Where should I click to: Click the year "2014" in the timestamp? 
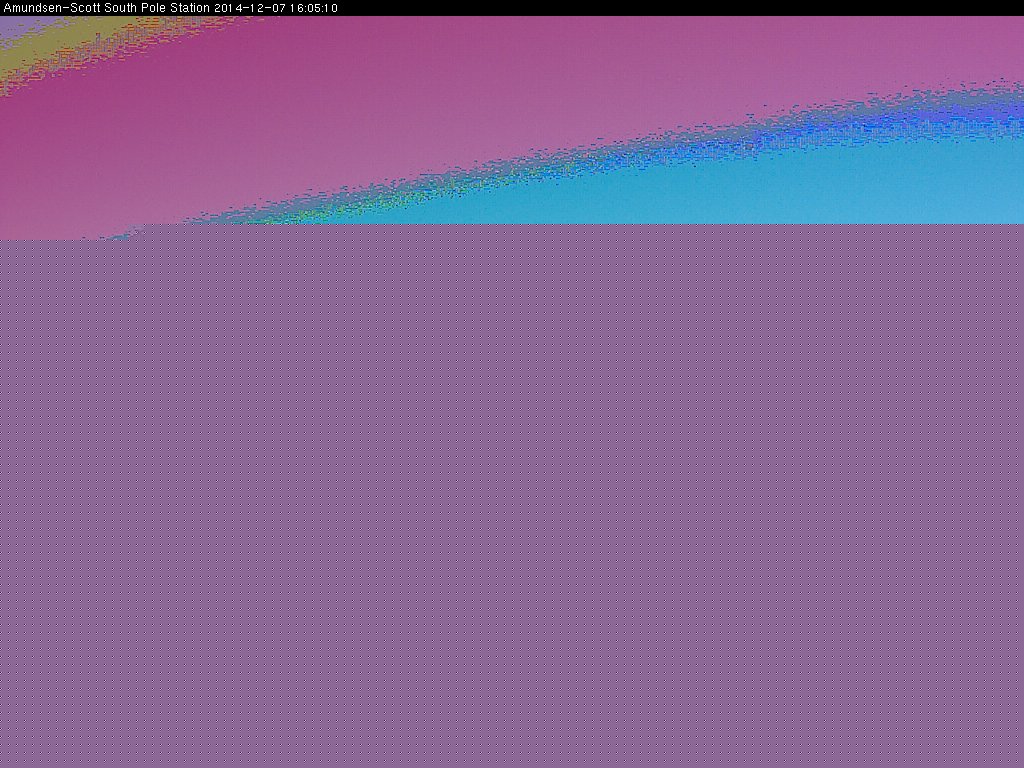[227, 8]
